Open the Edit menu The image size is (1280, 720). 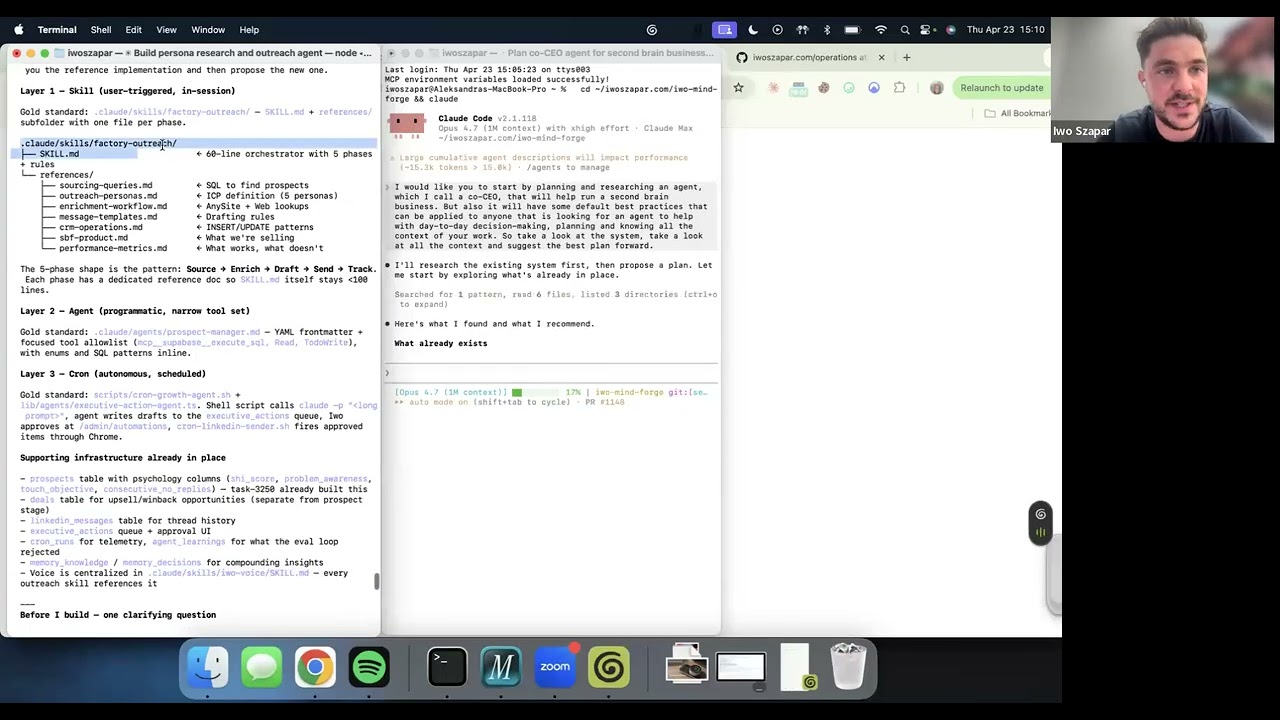tap(133, 30)
